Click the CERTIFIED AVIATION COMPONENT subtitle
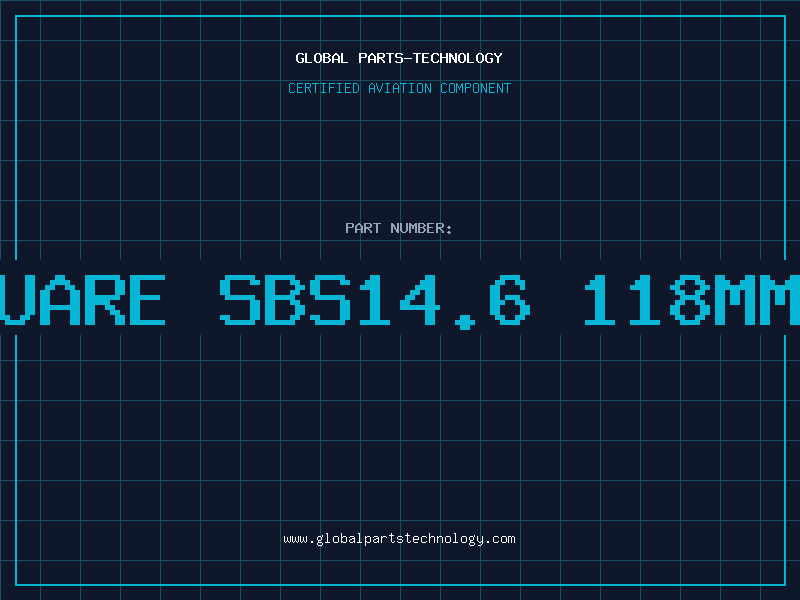800x600 pixels. click(399, 88)
